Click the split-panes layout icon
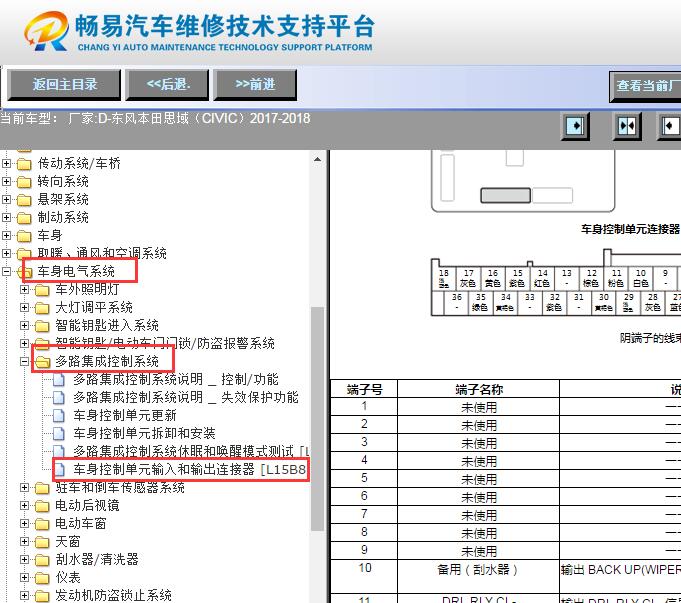The width and height of the screenshot is (681, 603). pos(627,126)
